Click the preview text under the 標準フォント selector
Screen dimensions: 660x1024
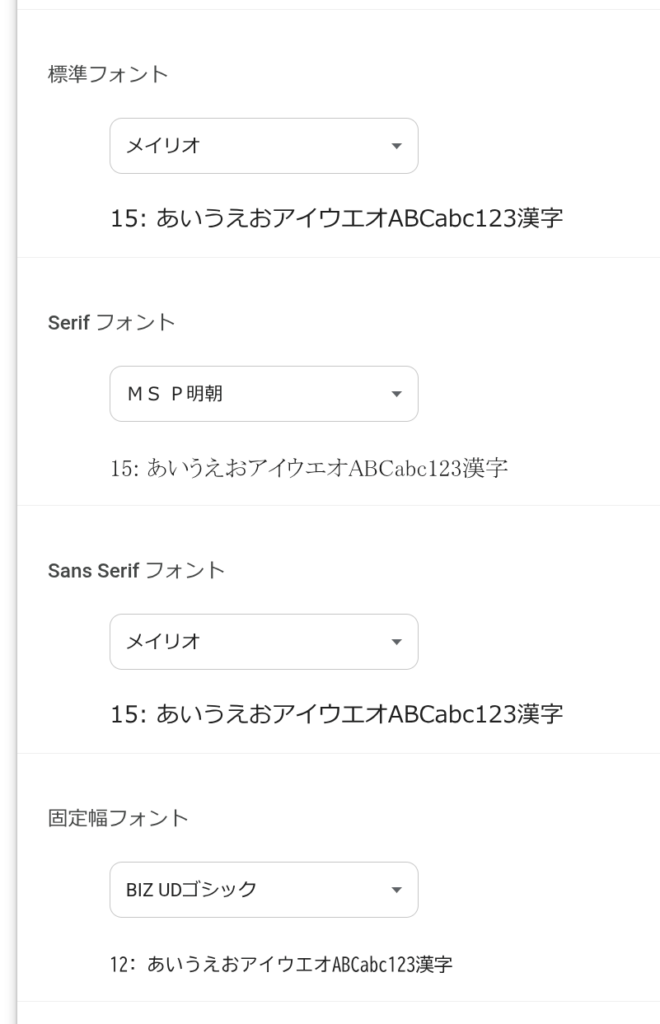coord(336,218)
